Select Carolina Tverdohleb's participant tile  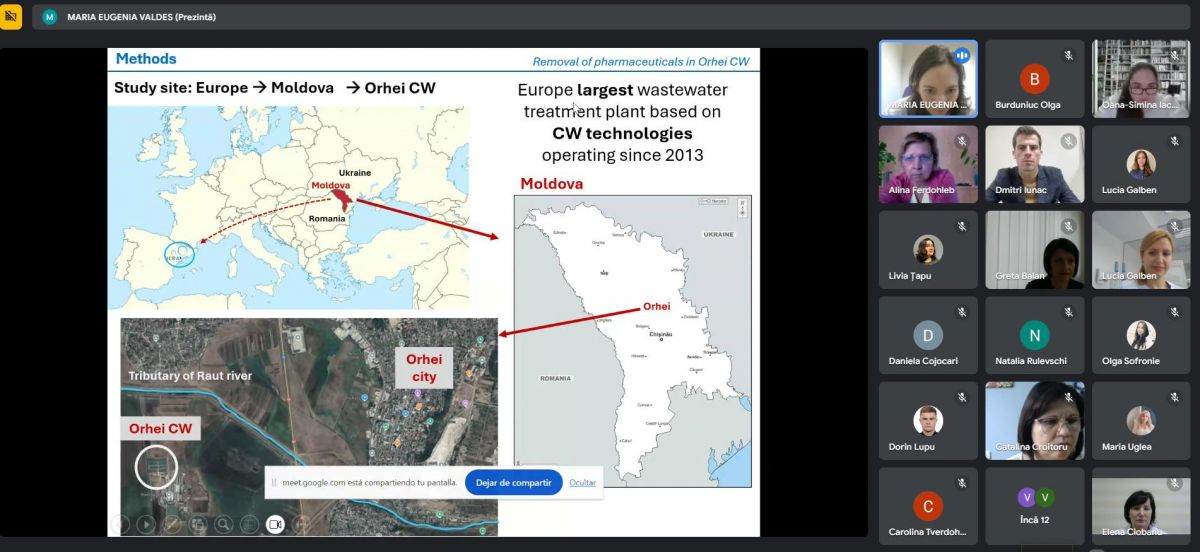point(927,505)
